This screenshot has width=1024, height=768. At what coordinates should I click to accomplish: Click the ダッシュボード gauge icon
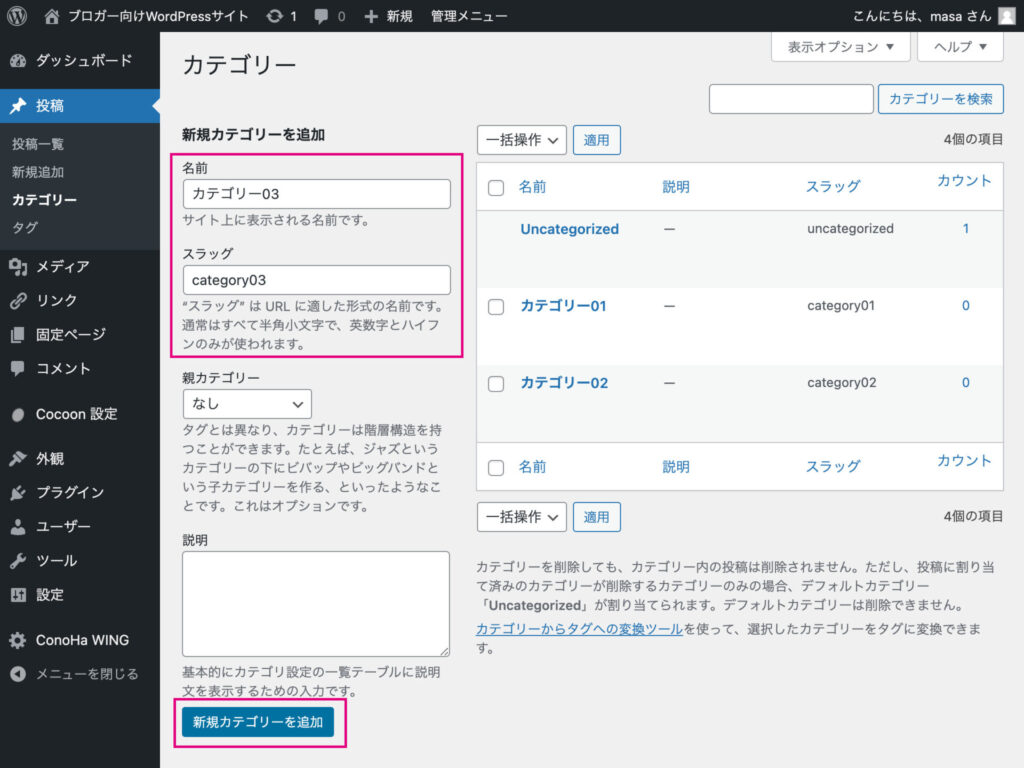[18, 61]
